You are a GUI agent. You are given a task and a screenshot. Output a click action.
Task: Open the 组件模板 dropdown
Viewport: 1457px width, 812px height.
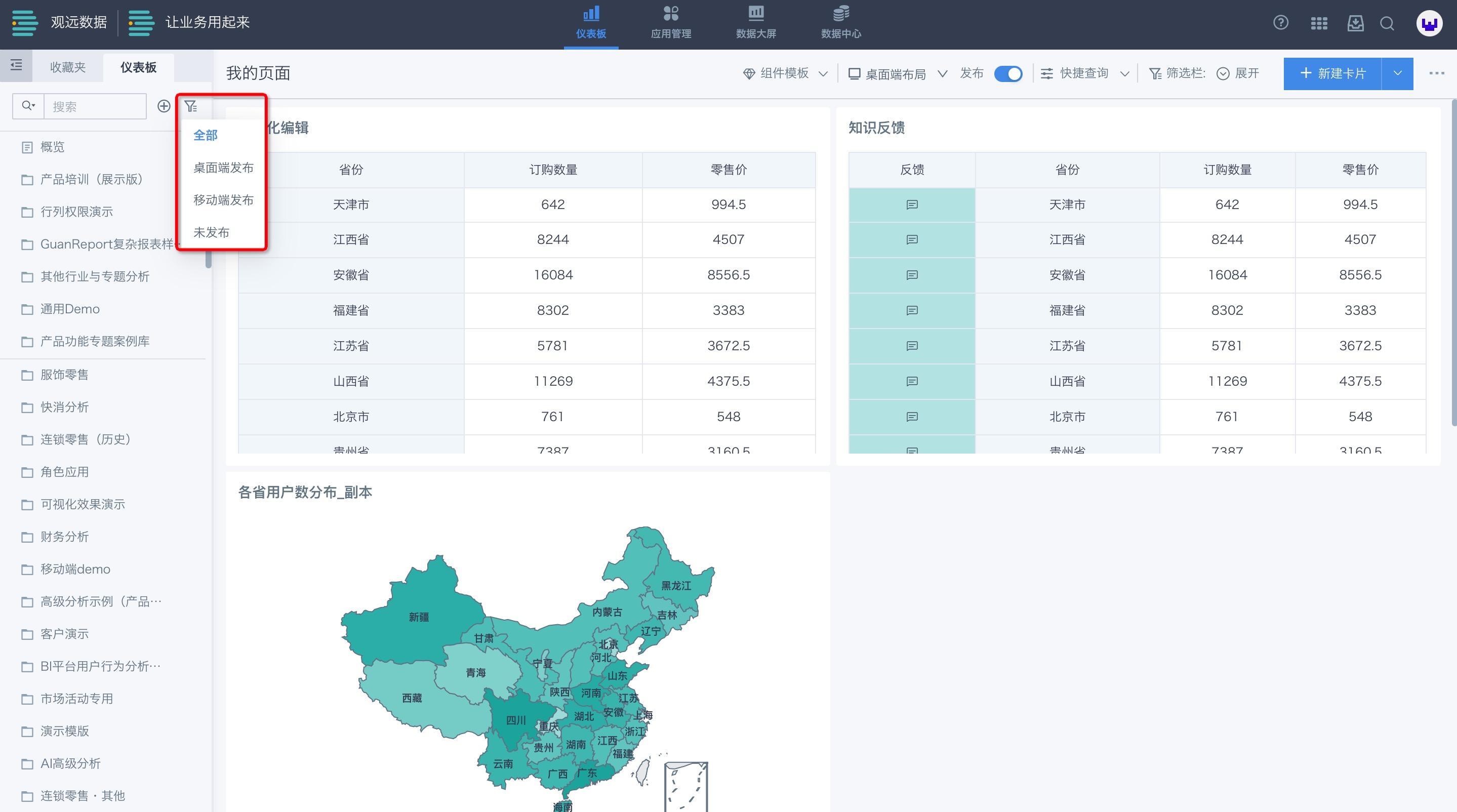pos(785,73)
